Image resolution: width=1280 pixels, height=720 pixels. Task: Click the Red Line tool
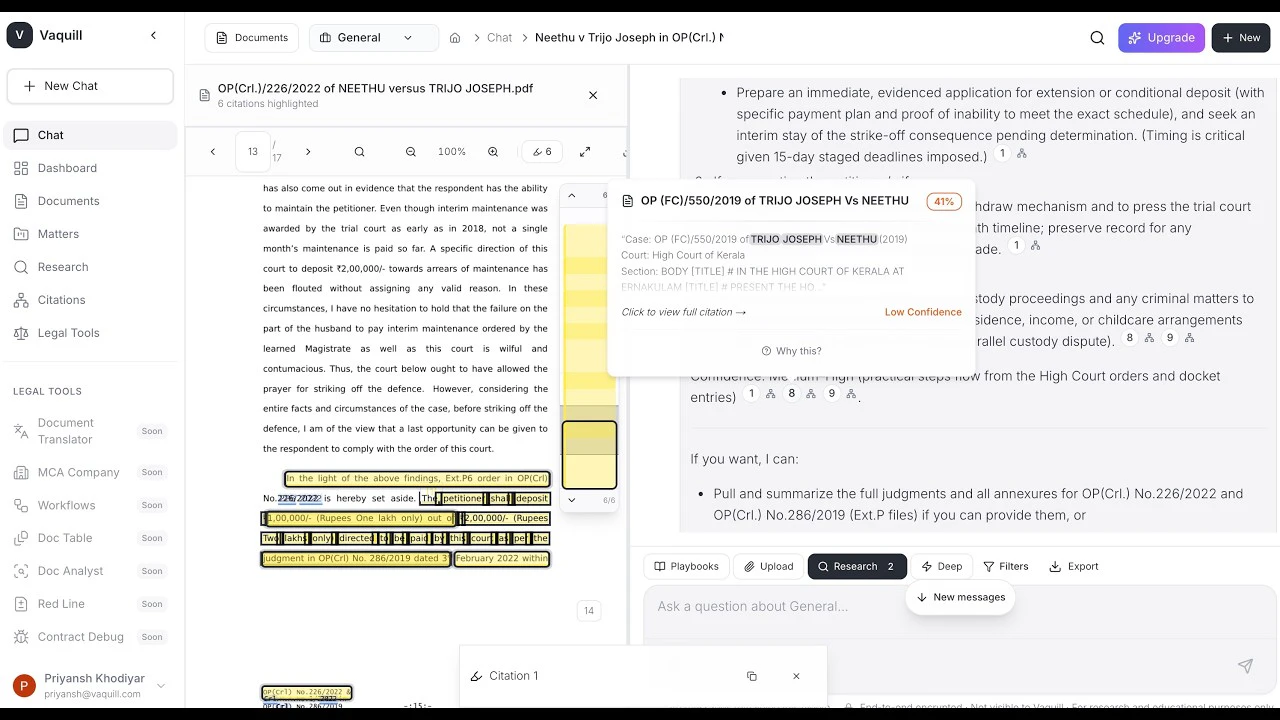pos(90,604)
